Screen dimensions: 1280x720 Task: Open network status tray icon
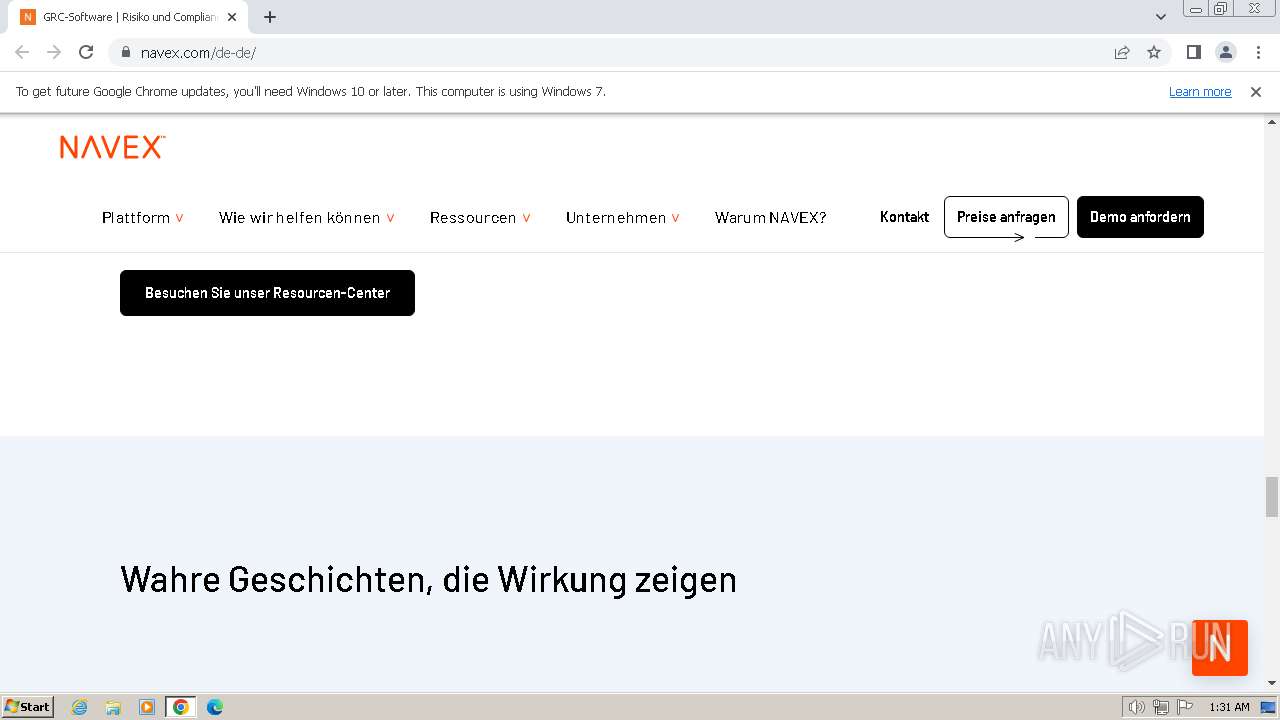tap(1160, 707)
